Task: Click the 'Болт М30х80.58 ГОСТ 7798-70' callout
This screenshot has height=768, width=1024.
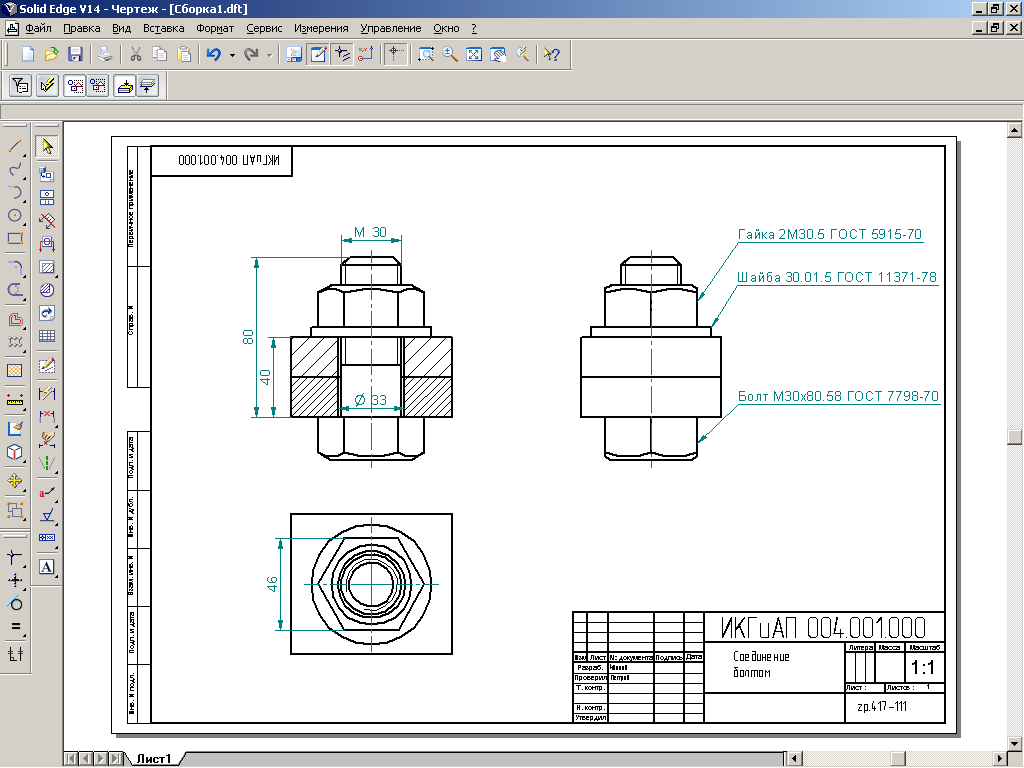Action: pyautogui.click(x=838, y=396)
